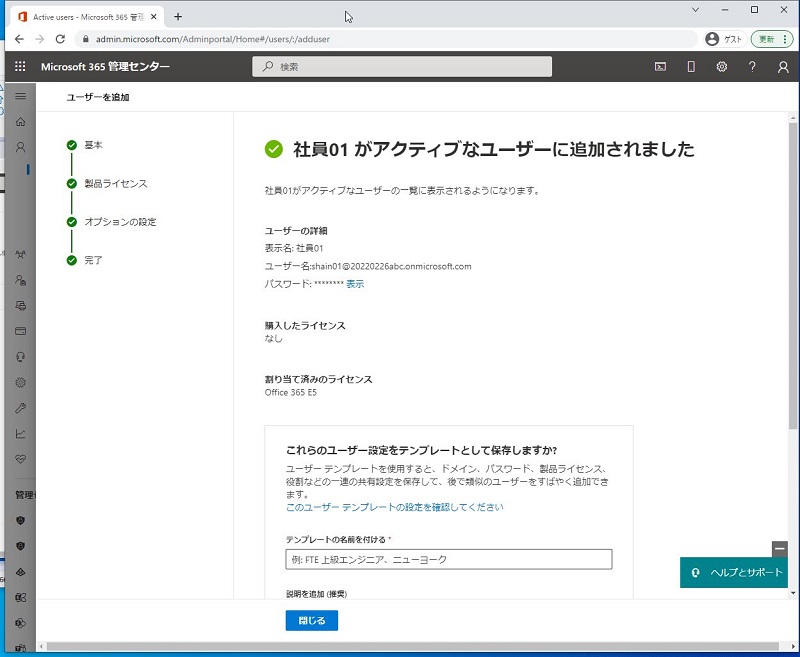The width and height of the screenshot is (800, 657).
Task: Close the Active users browser tab
Action: [154, 17]
